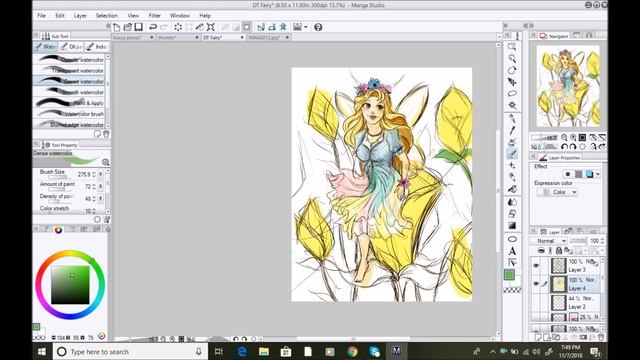Viewport: 640px width, 360px height.
Task: Pick a color in the color wheel square
Action: [x=70, y=285]
